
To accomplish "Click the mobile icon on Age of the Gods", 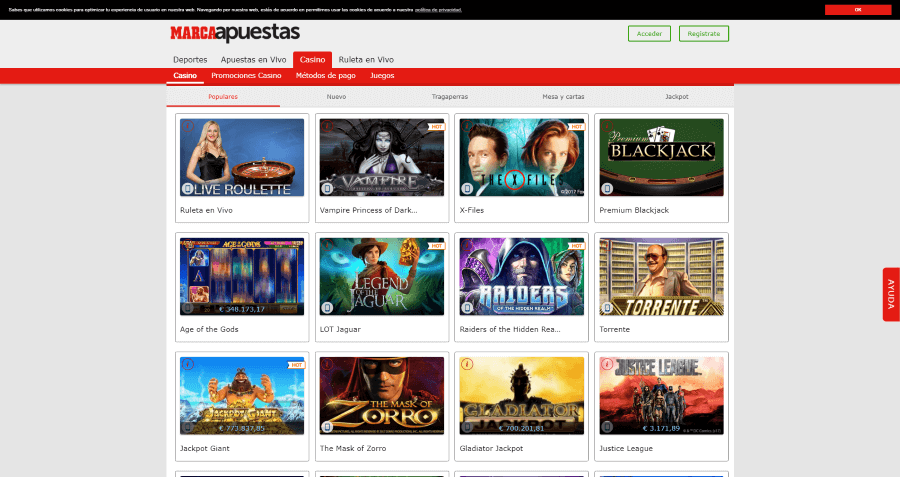I will [187, 308].
